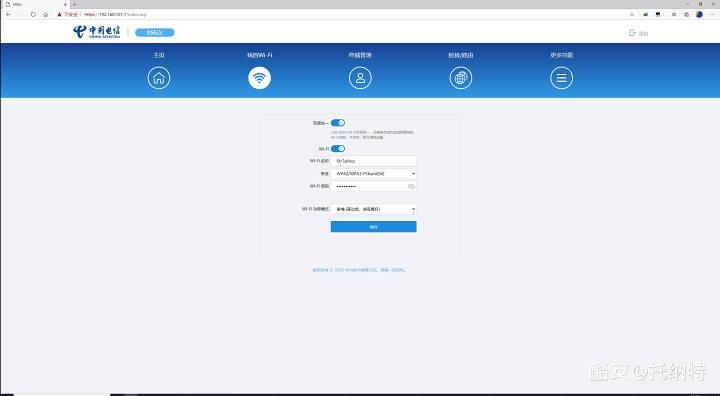Viewport: 720px width, 396px height.
Task: Reload the page with refresh icon
Action: coord(33,14)
